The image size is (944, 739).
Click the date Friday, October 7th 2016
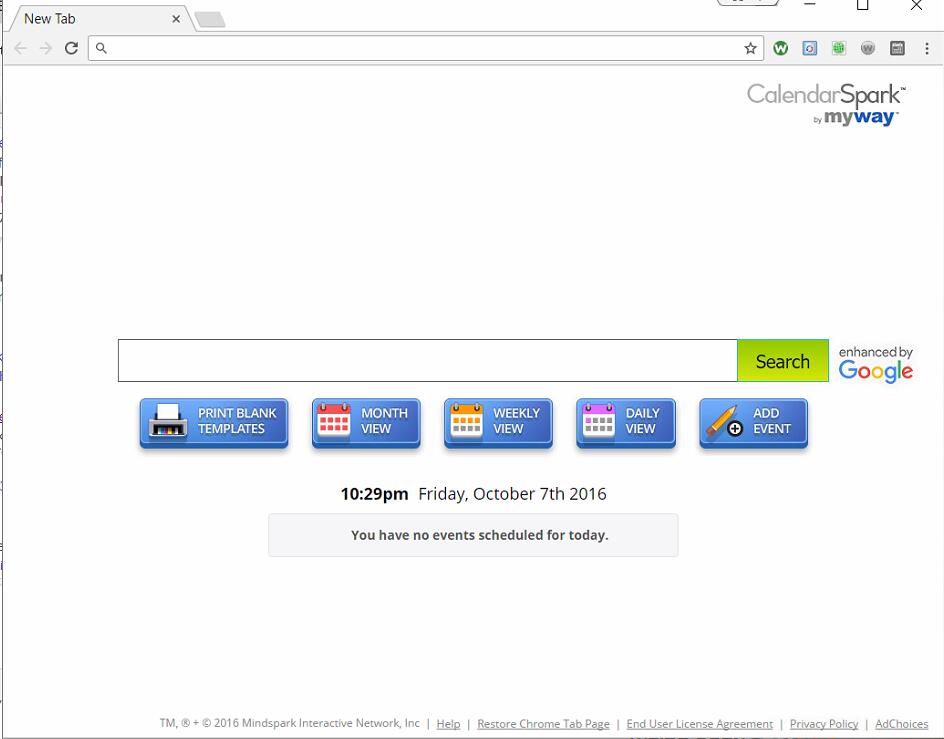click(512, 494)
